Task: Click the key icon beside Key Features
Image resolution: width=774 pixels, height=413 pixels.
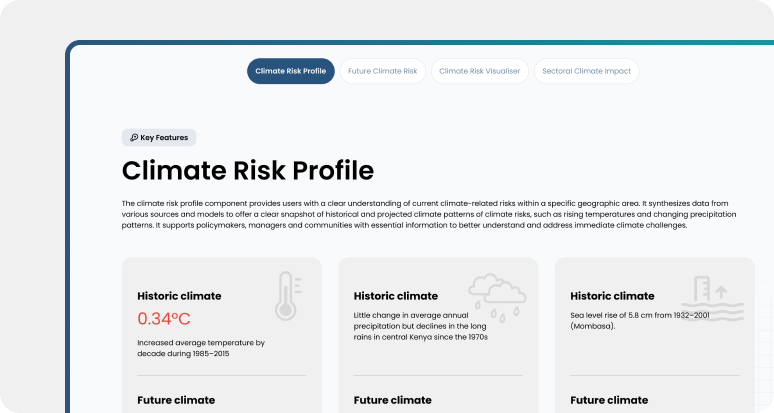Action: (134, 138)
